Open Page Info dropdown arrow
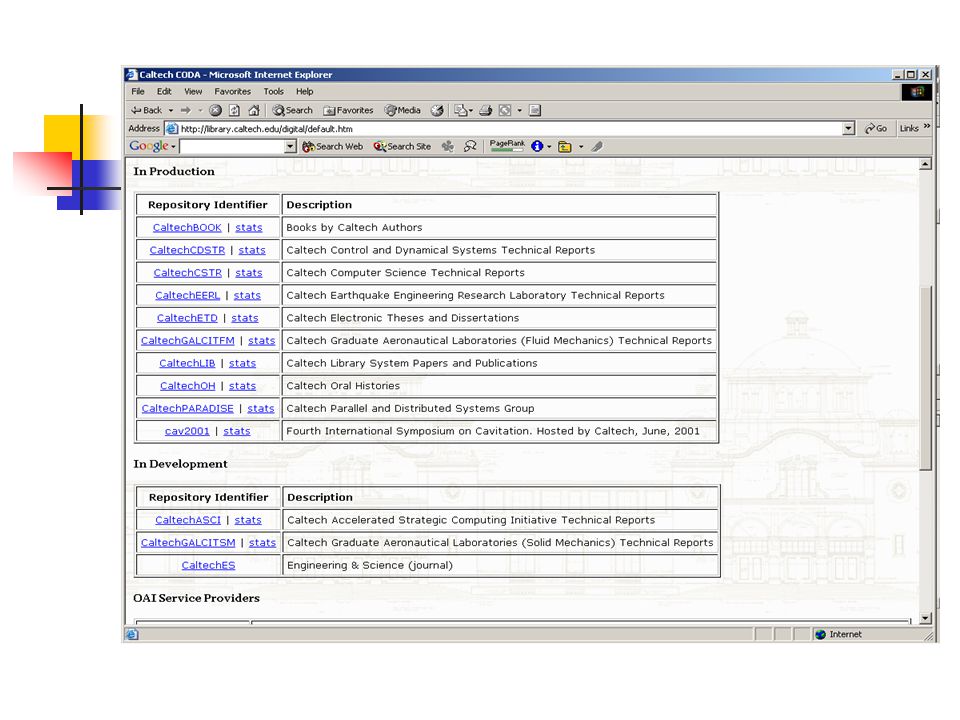The image size is (960, 720). 549,147
